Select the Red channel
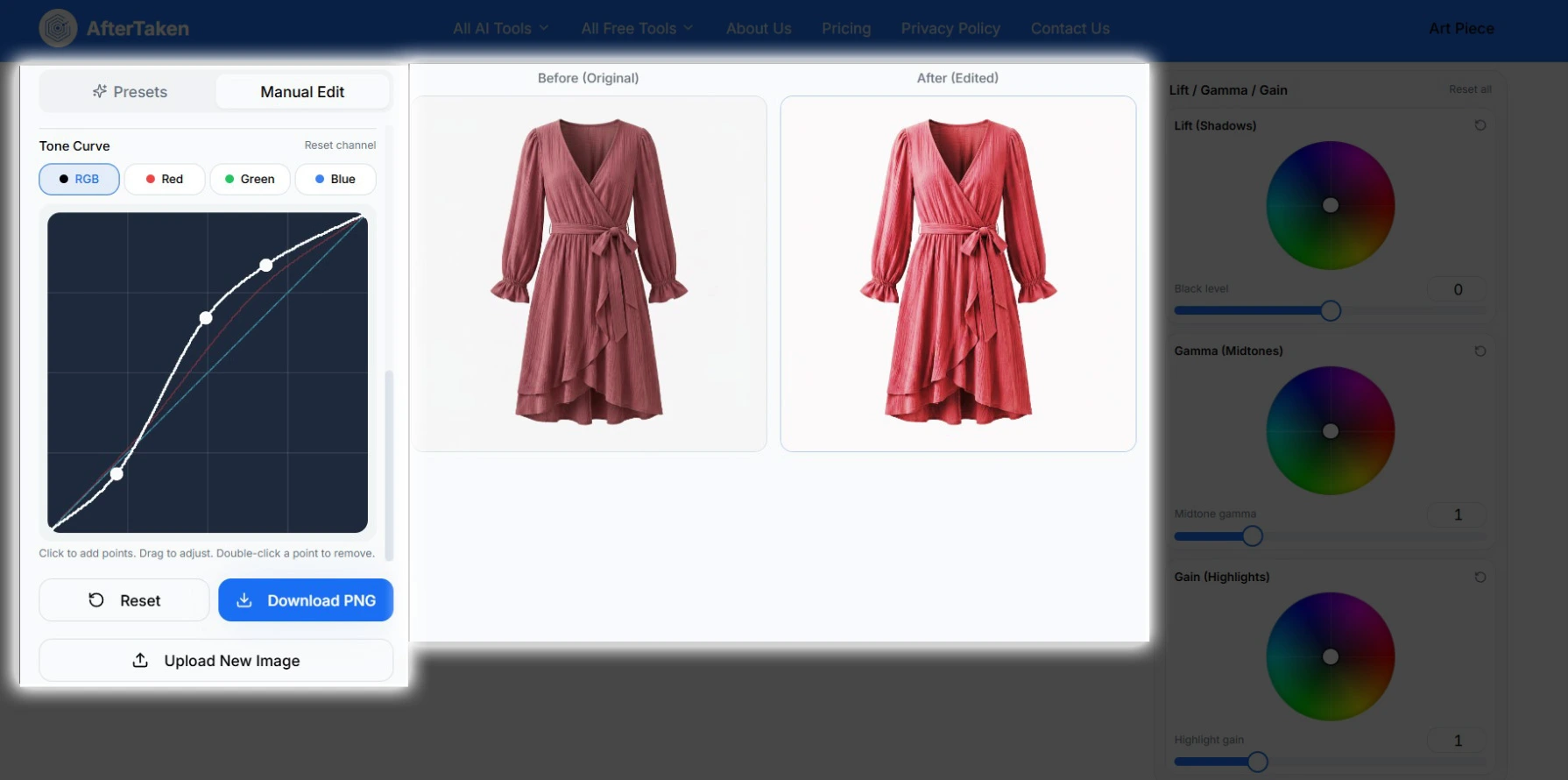 point(165,179)
